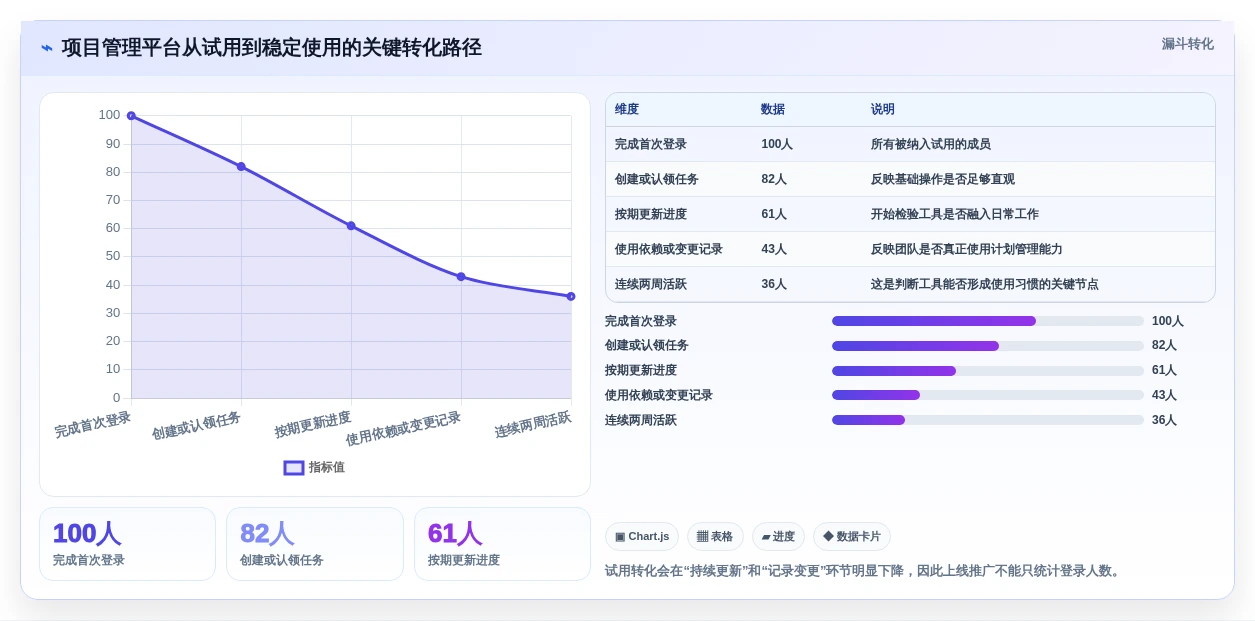Select the 表格 tag chip
The image size is (1255, 621).
(x=715, y=537)
